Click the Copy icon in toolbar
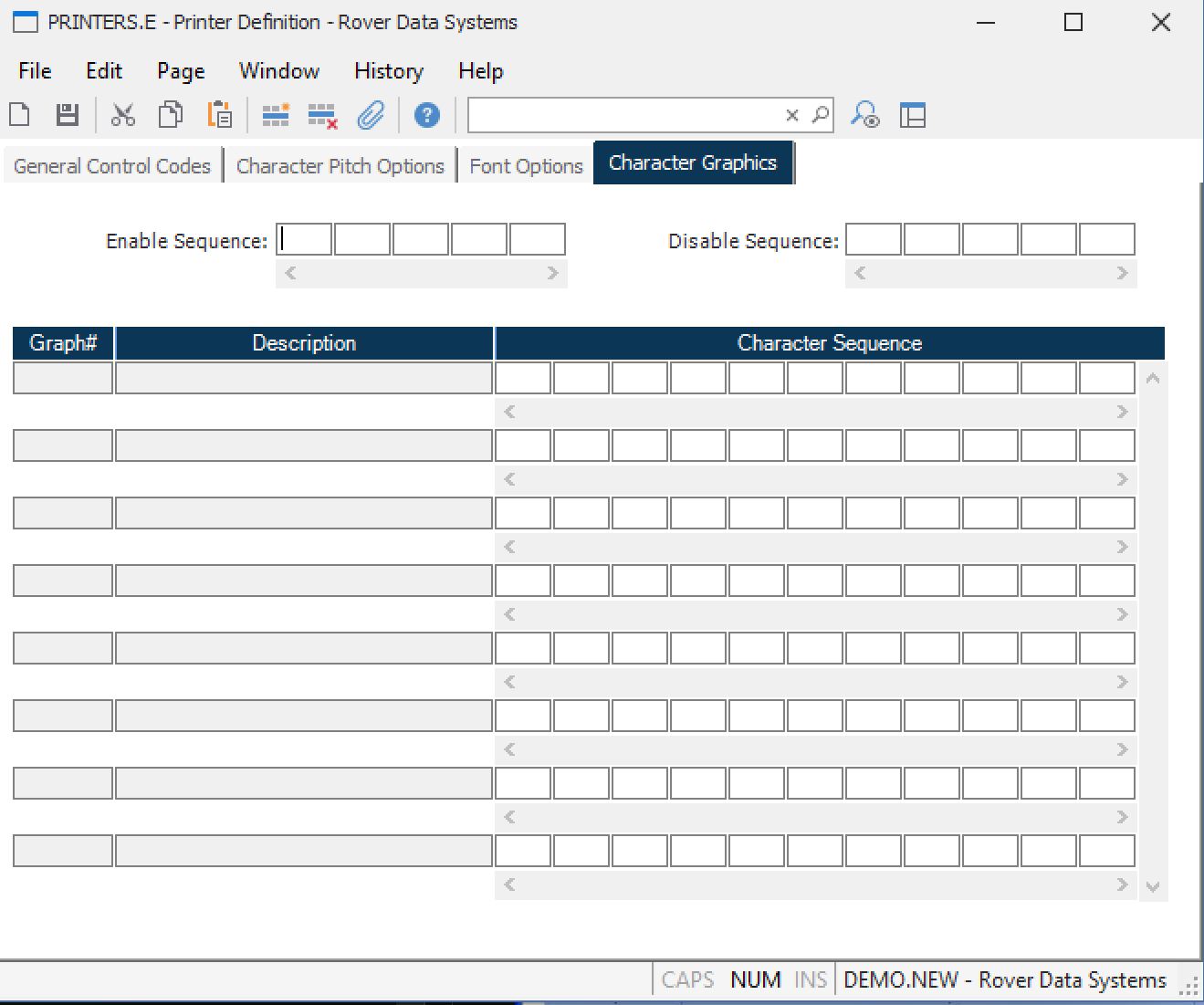This screenshot has width=1204, height=1005. pos(171,115)
